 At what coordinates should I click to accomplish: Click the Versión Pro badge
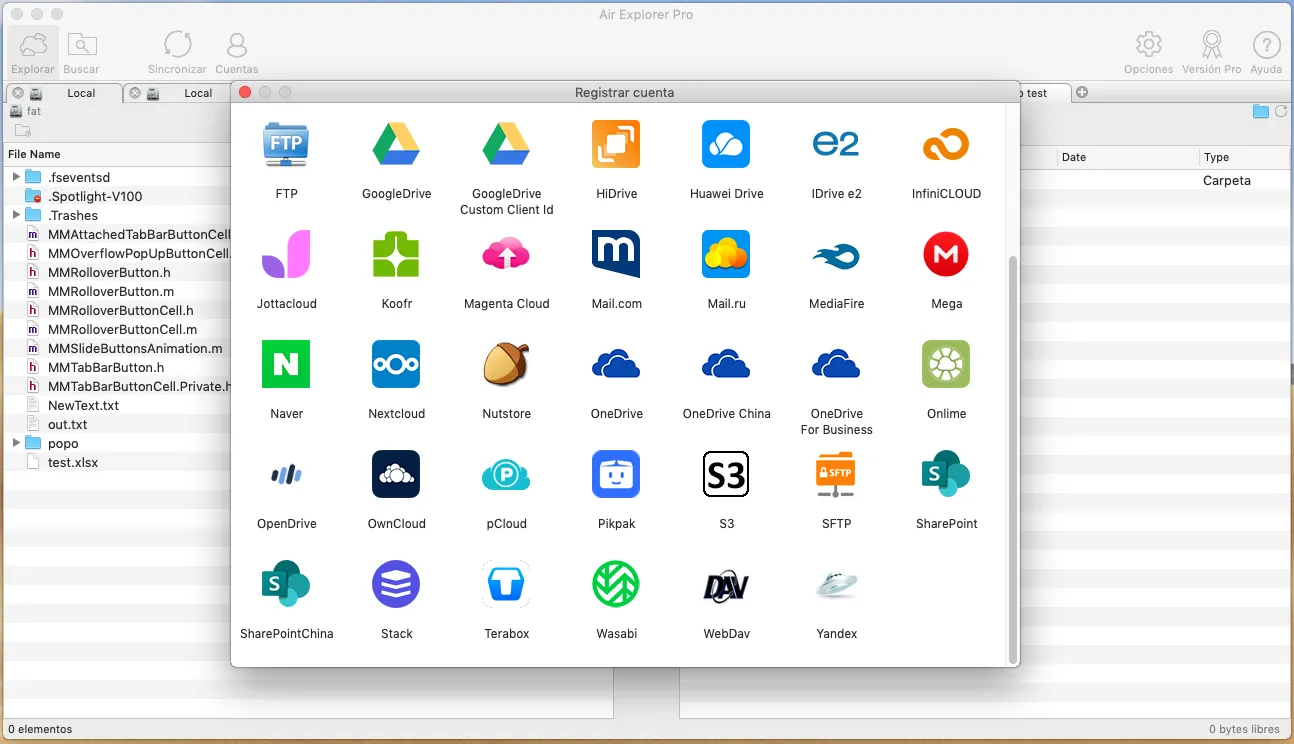[1211, 52]
